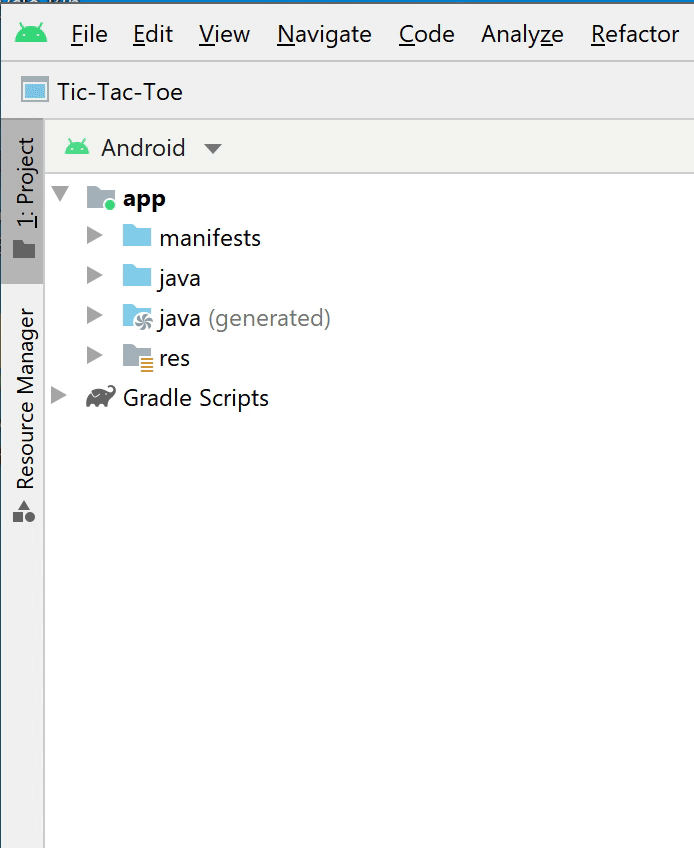Open the Navigate menu
Screen dimensions: 694x848
pyautogui.click(x=323, y=33)
